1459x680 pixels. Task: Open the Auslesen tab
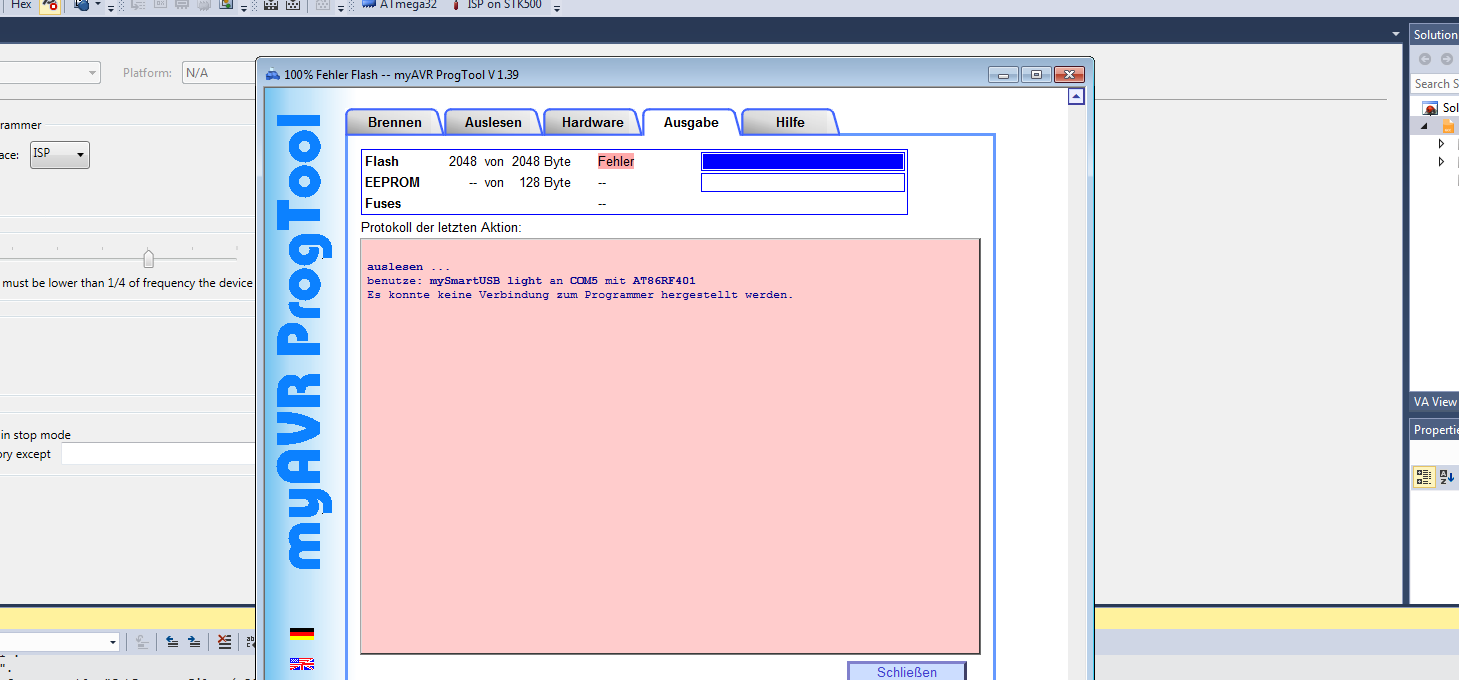click(493, 122)
